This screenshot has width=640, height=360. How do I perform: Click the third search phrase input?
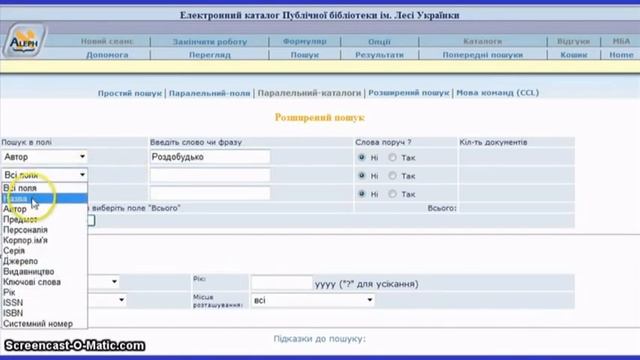210,193
